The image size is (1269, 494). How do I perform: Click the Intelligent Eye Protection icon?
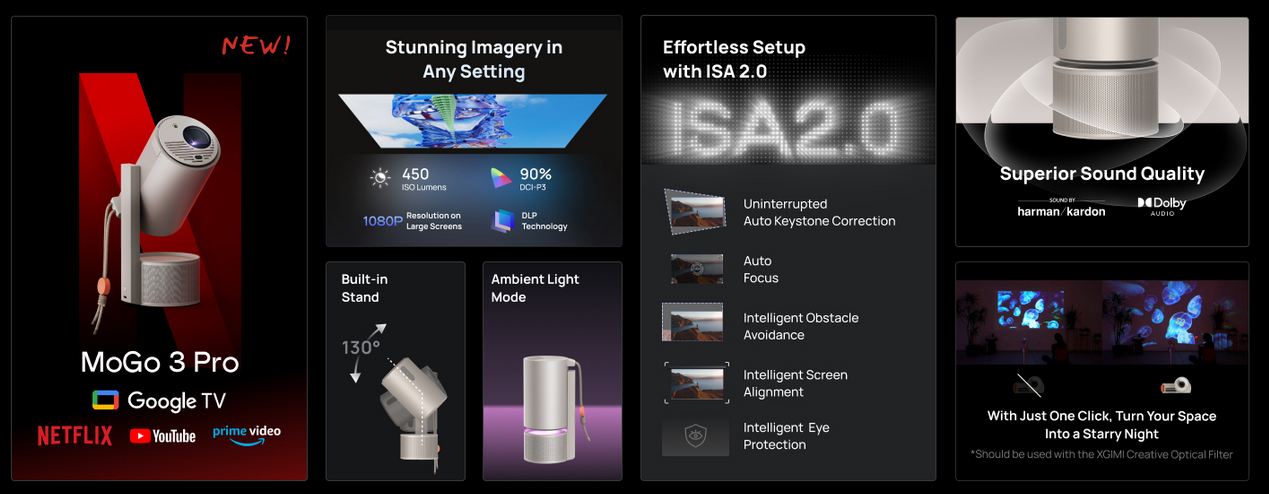pos(695,436)
